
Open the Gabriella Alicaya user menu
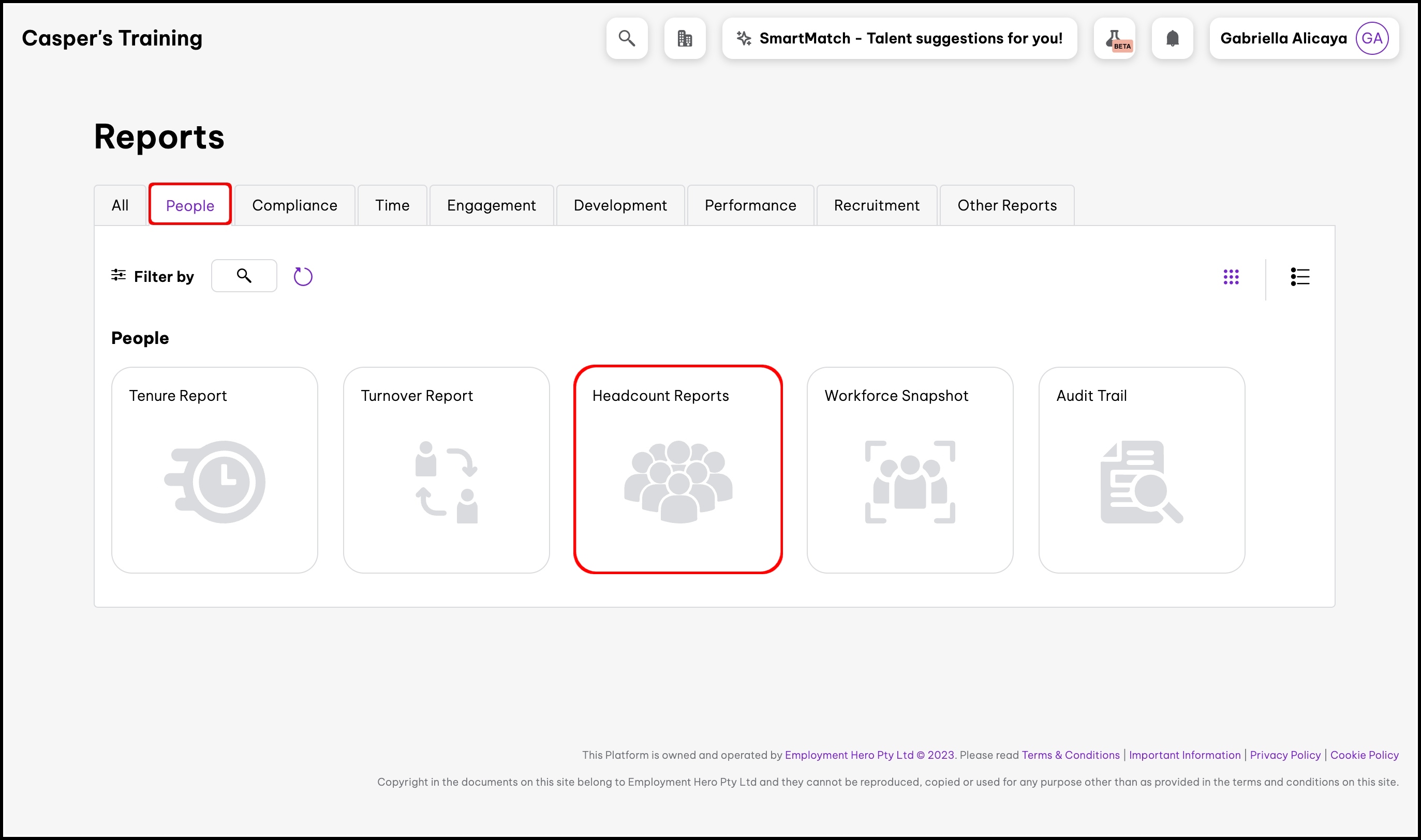click(1303, 38)
